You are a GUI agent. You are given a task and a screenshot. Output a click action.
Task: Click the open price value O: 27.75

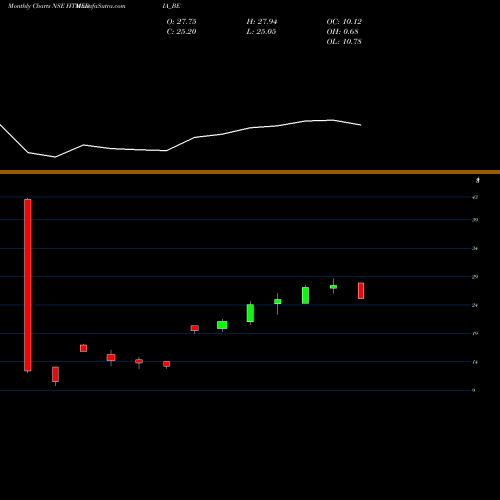pyautogui.click(x=181, y=22)
